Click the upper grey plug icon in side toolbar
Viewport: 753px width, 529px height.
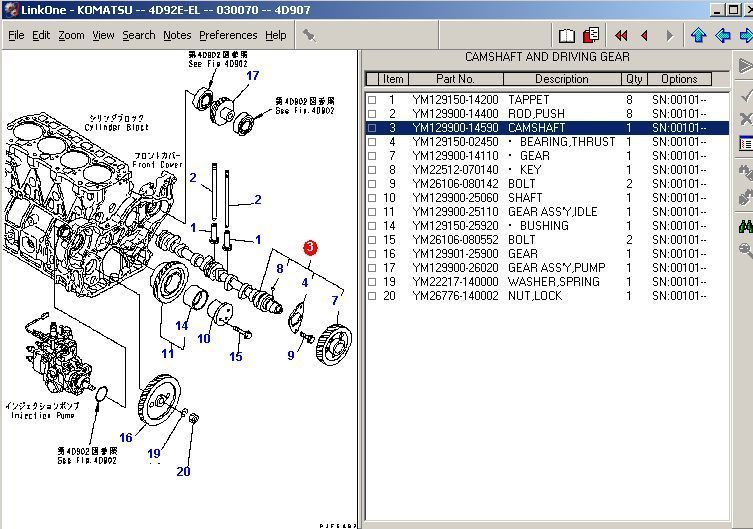pyautogui.click(x=746, y=172)
